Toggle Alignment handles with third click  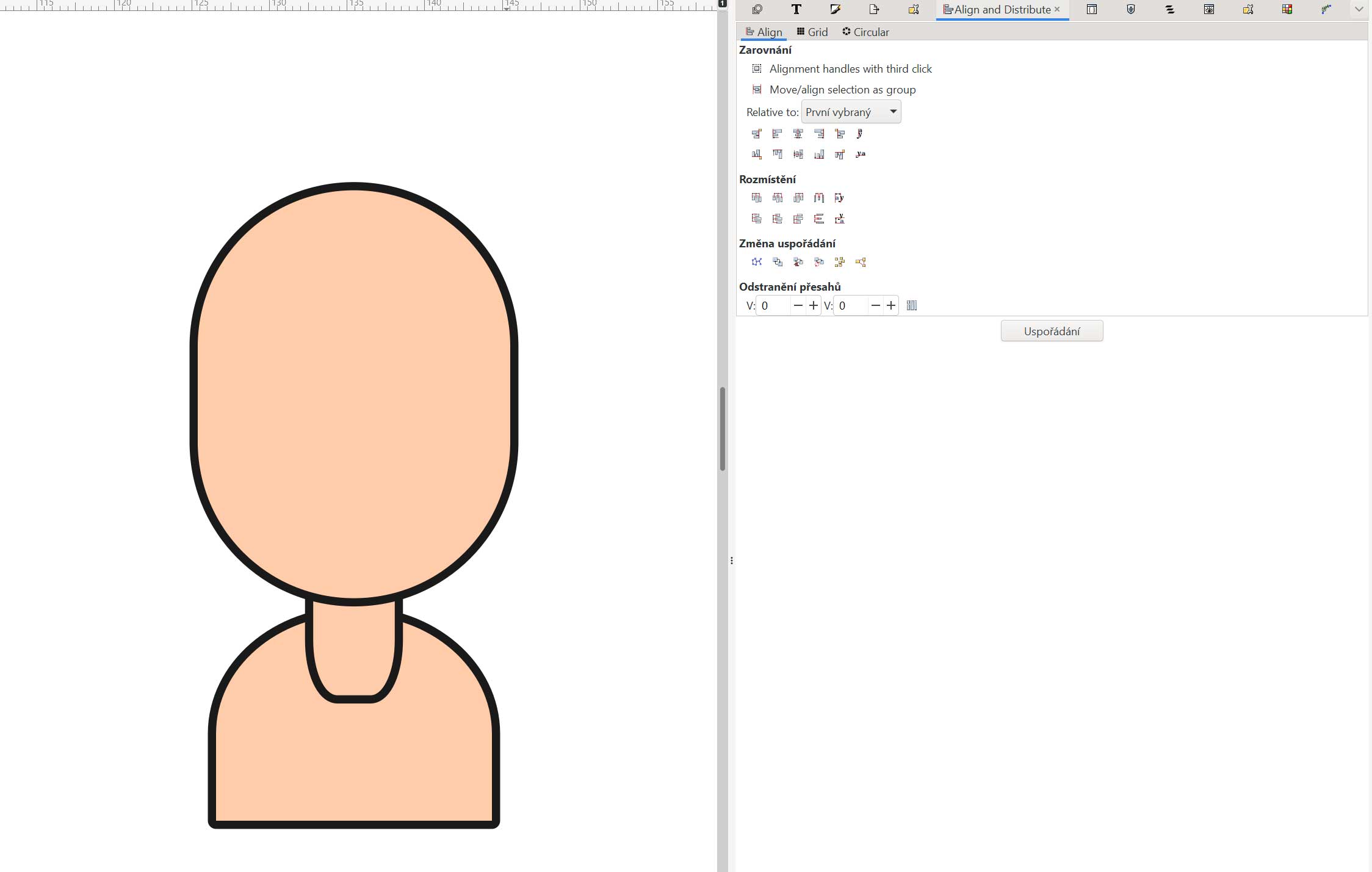pos(757,69)
